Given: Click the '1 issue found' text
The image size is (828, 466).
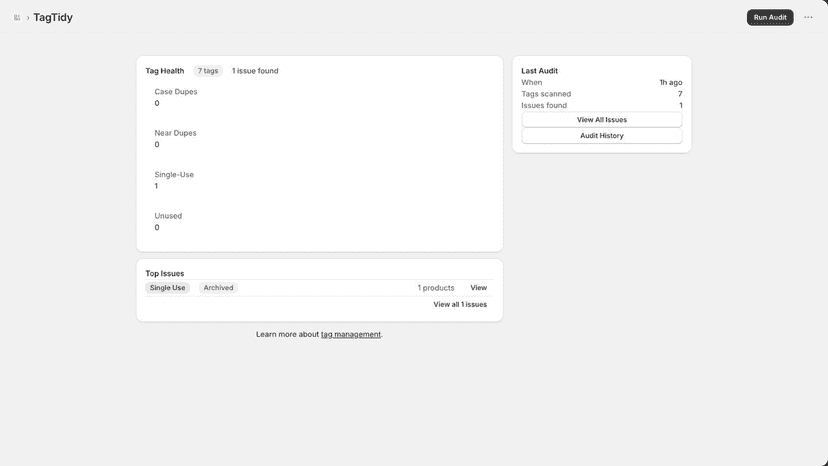Looking at the screenshot, I should coord(255,71).
